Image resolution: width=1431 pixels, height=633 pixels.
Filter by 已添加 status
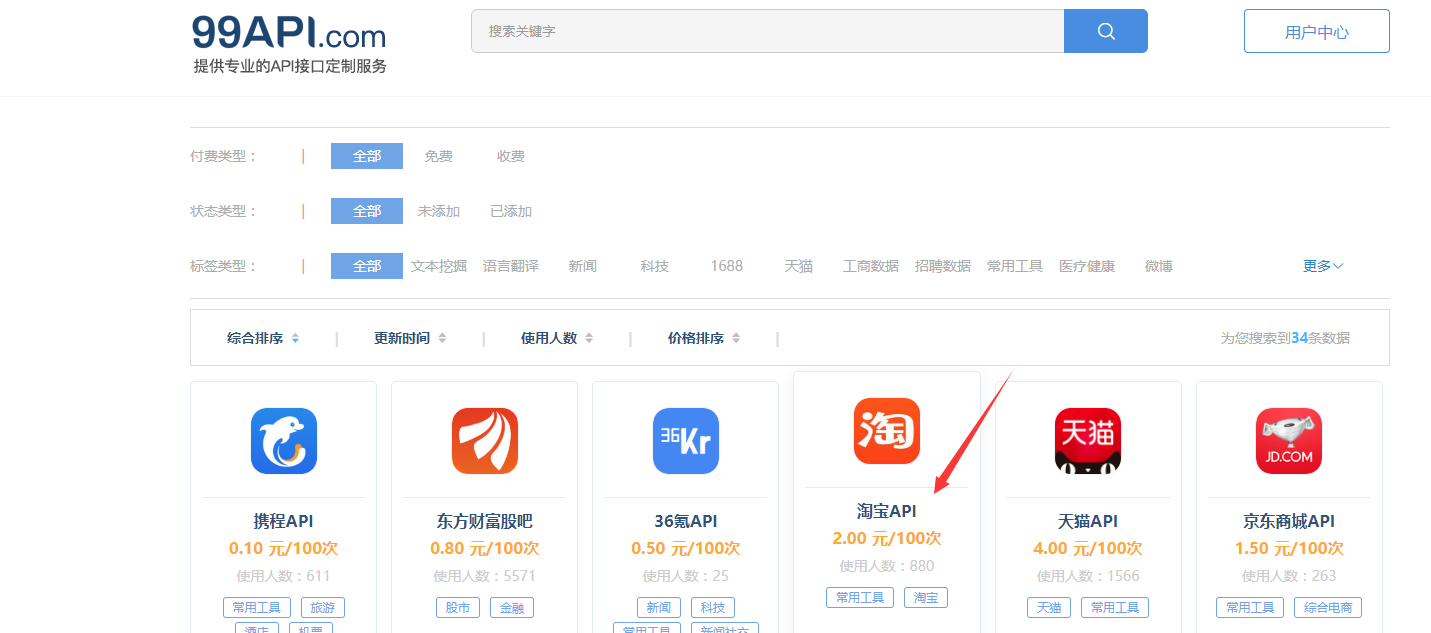pos(511,211)
